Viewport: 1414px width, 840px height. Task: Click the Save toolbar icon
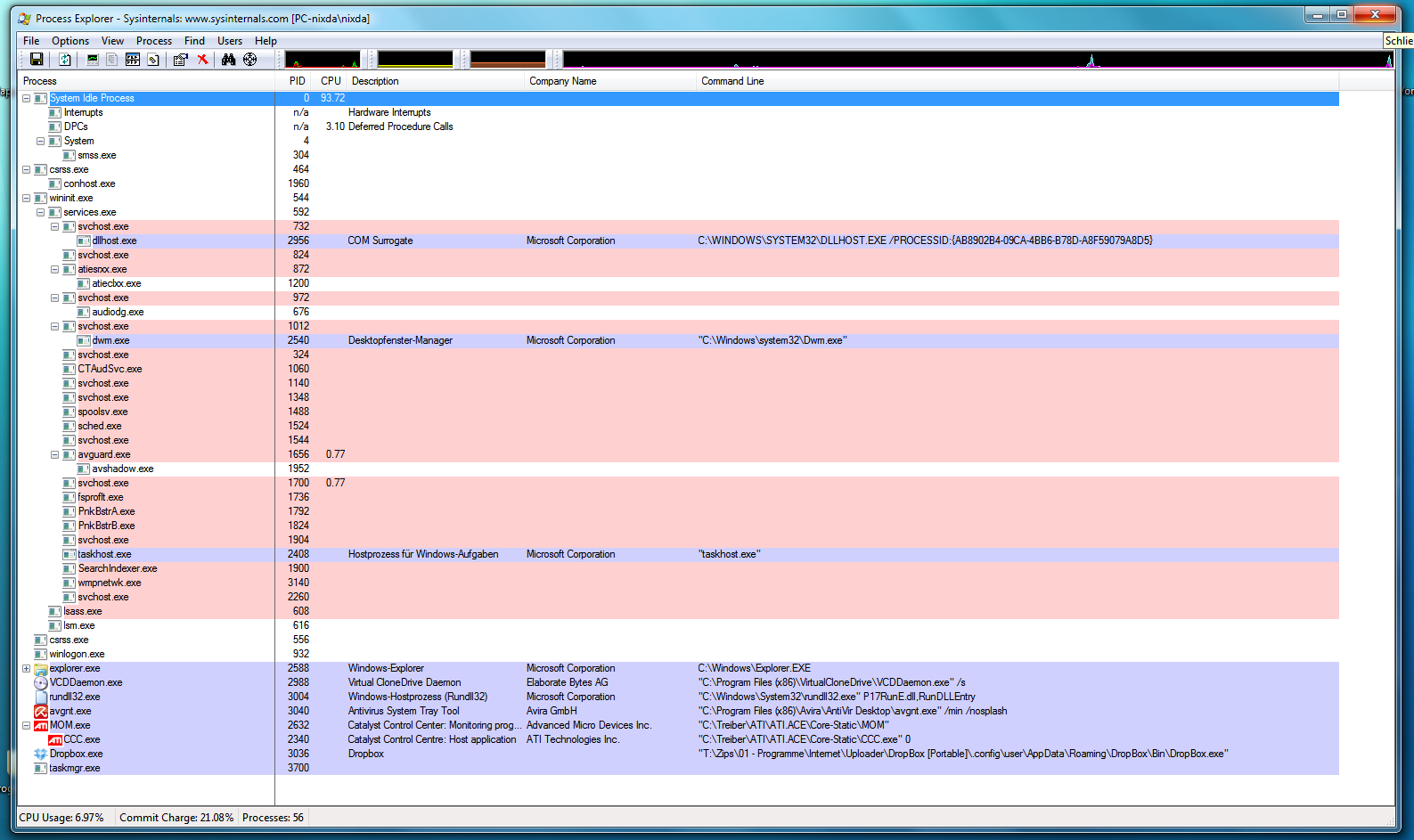pyautogui.click(x=37, y=60)
